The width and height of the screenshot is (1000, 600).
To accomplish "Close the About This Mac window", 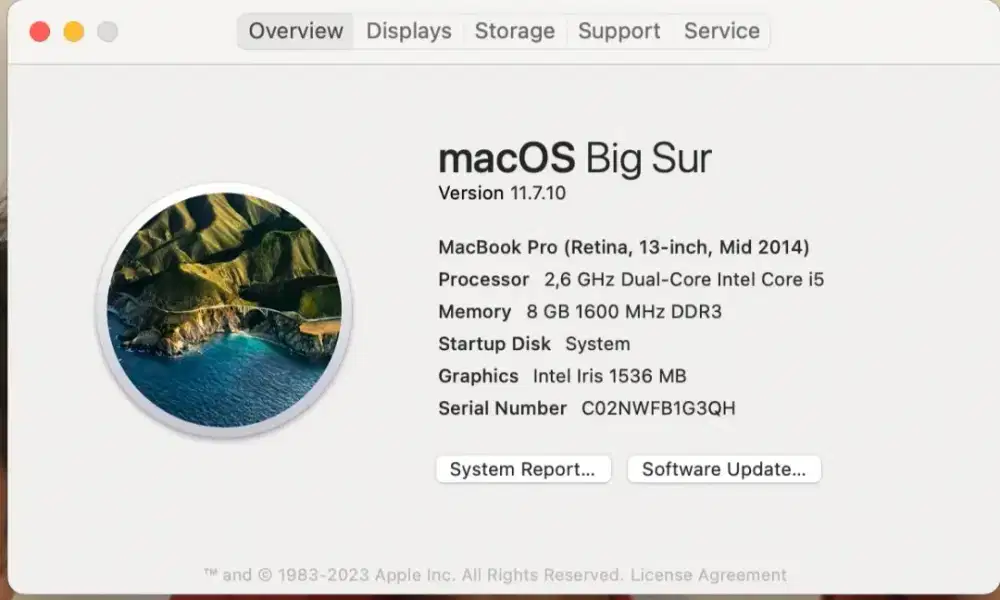I will (x=39, y=31).
